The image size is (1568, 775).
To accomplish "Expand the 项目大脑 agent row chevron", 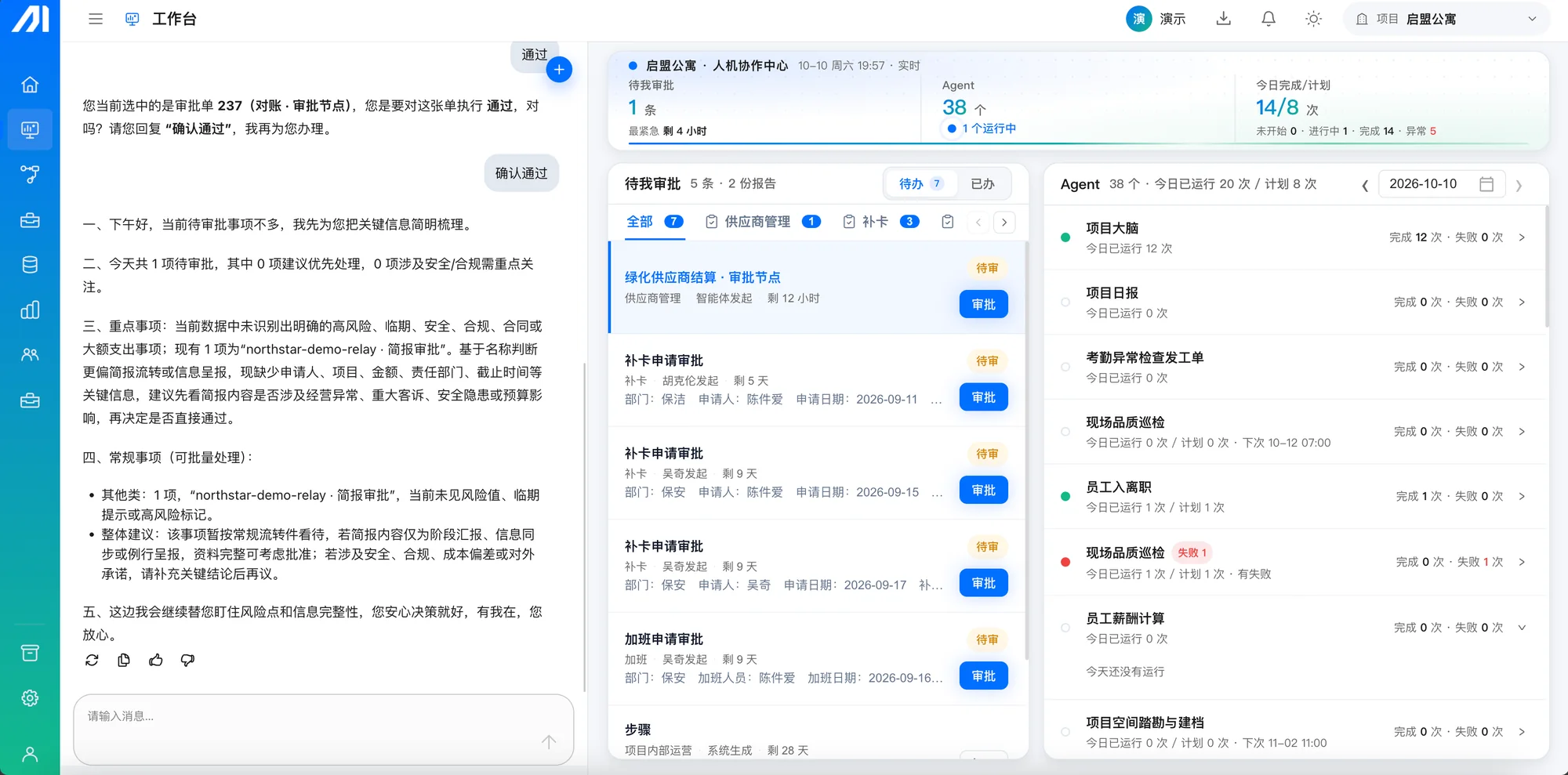I will pos(1522,237).
